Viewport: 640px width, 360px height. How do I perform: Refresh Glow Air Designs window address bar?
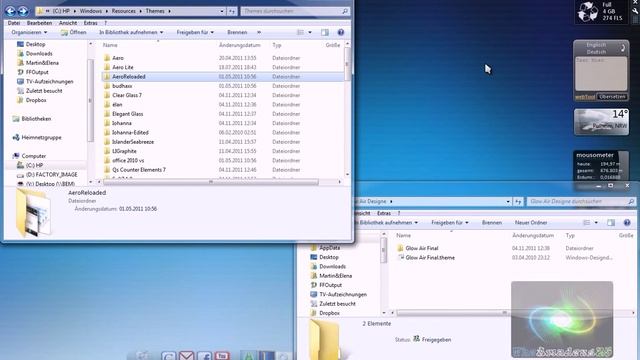pos(518,202)
